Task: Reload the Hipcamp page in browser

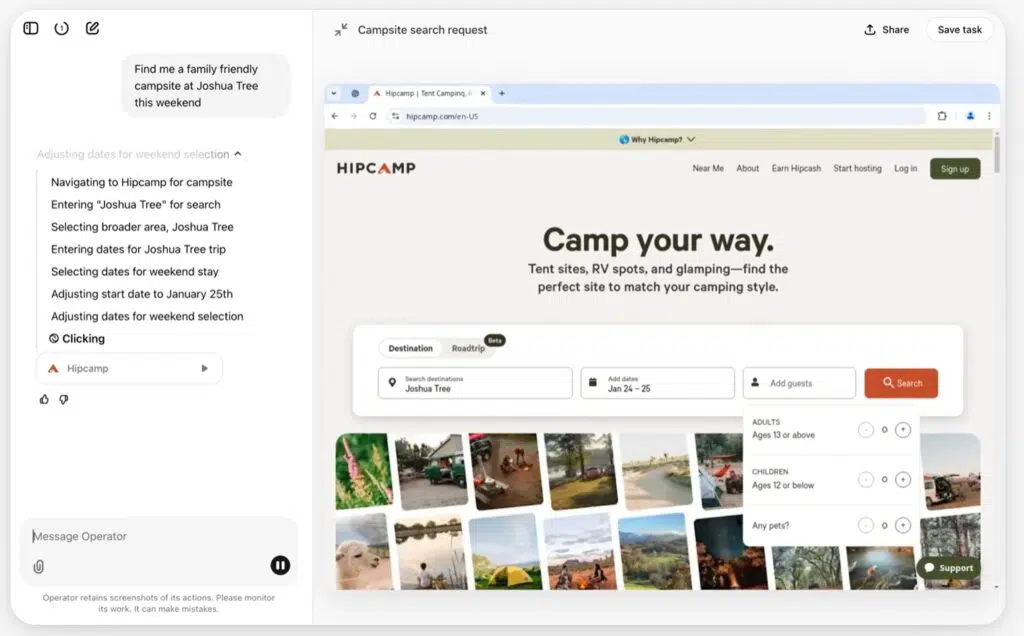Action: [x=373, y=116]
